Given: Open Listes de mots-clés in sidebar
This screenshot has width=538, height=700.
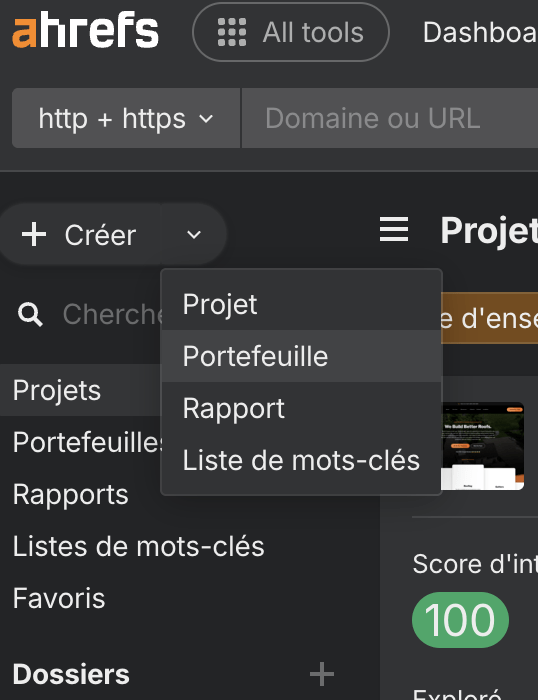Looking at the screenshot, I should [x=138, y=546].
